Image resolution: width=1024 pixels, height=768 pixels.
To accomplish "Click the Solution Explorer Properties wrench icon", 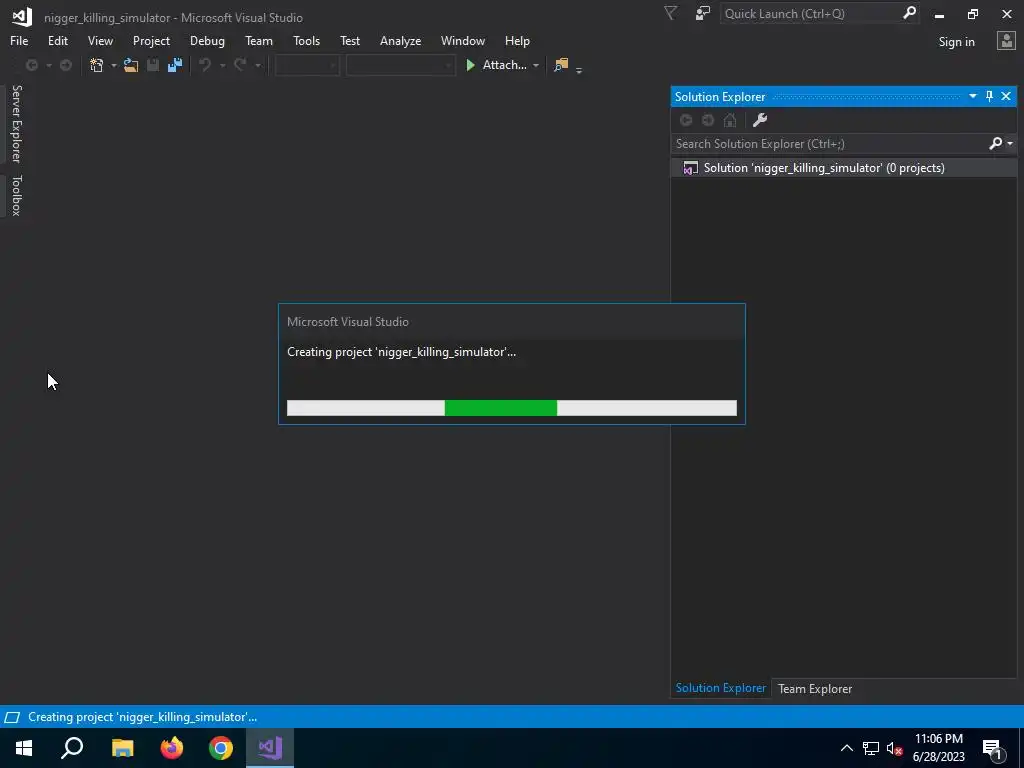I will coord(760,120).
